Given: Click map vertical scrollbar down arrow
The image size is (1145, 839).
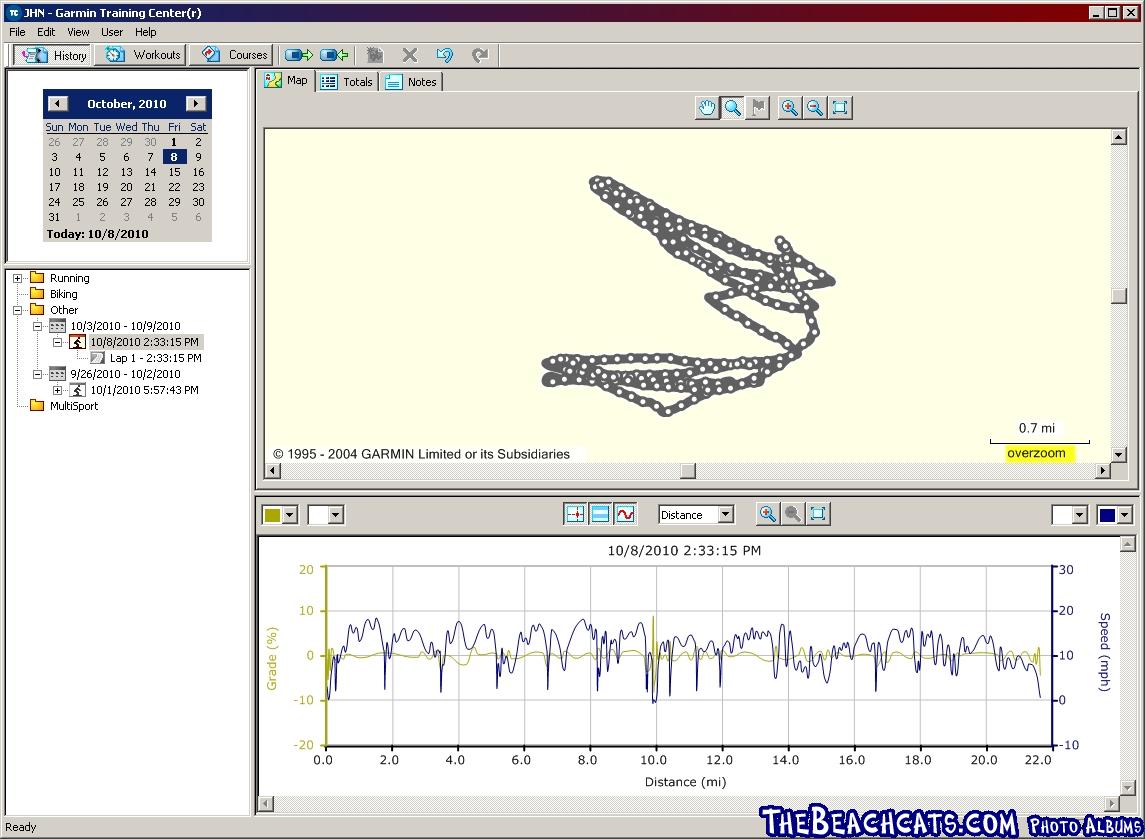Looking at the screenshot, I should pos(1118,454).
